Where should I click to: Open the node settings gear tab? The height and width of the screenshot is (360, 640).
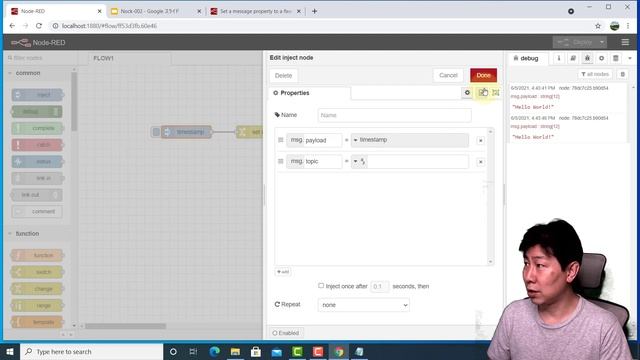[x=467, y=93]
